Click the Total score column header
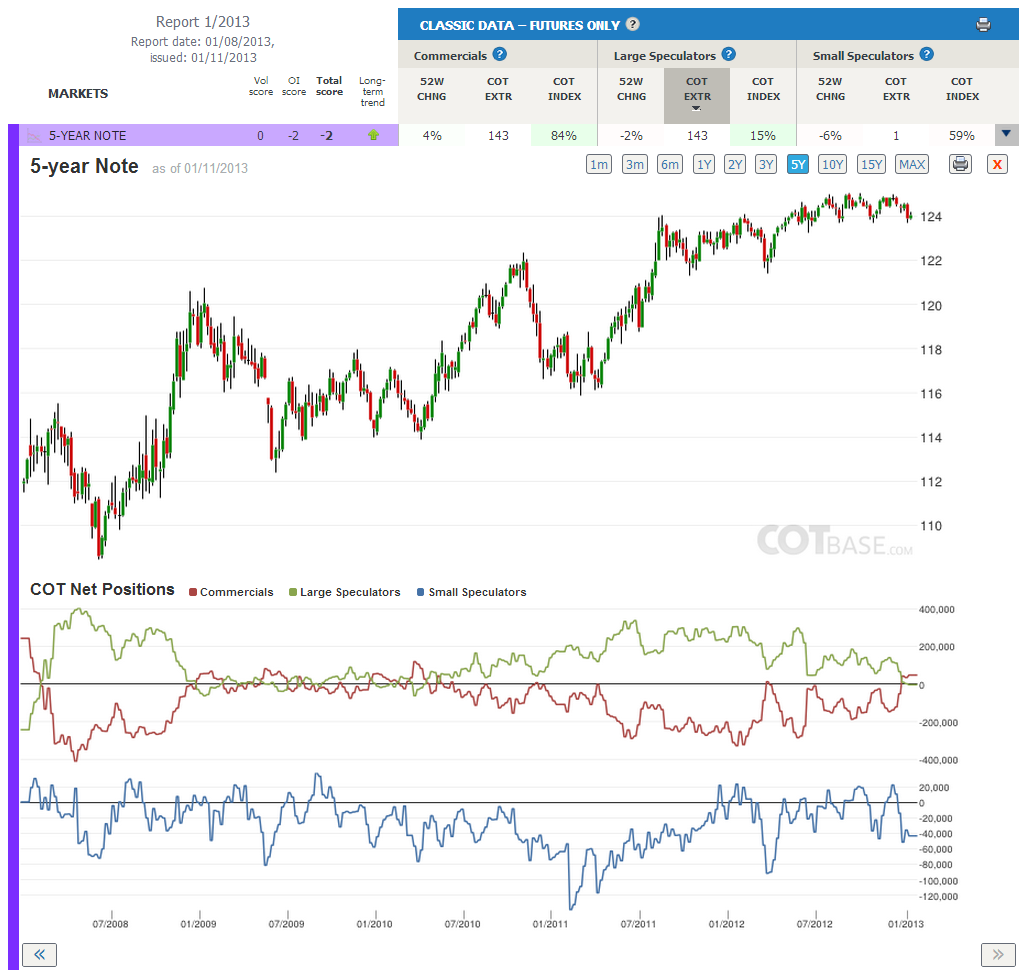Image resolution: width=1028 pixels, height=970 pixels. pos(329,86)
